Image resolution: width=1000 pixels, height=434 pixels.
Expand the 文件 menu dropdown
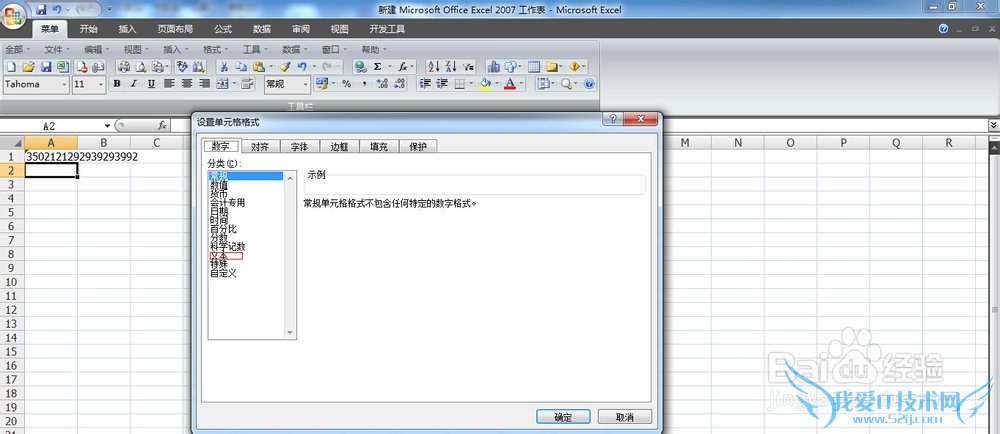55,49
